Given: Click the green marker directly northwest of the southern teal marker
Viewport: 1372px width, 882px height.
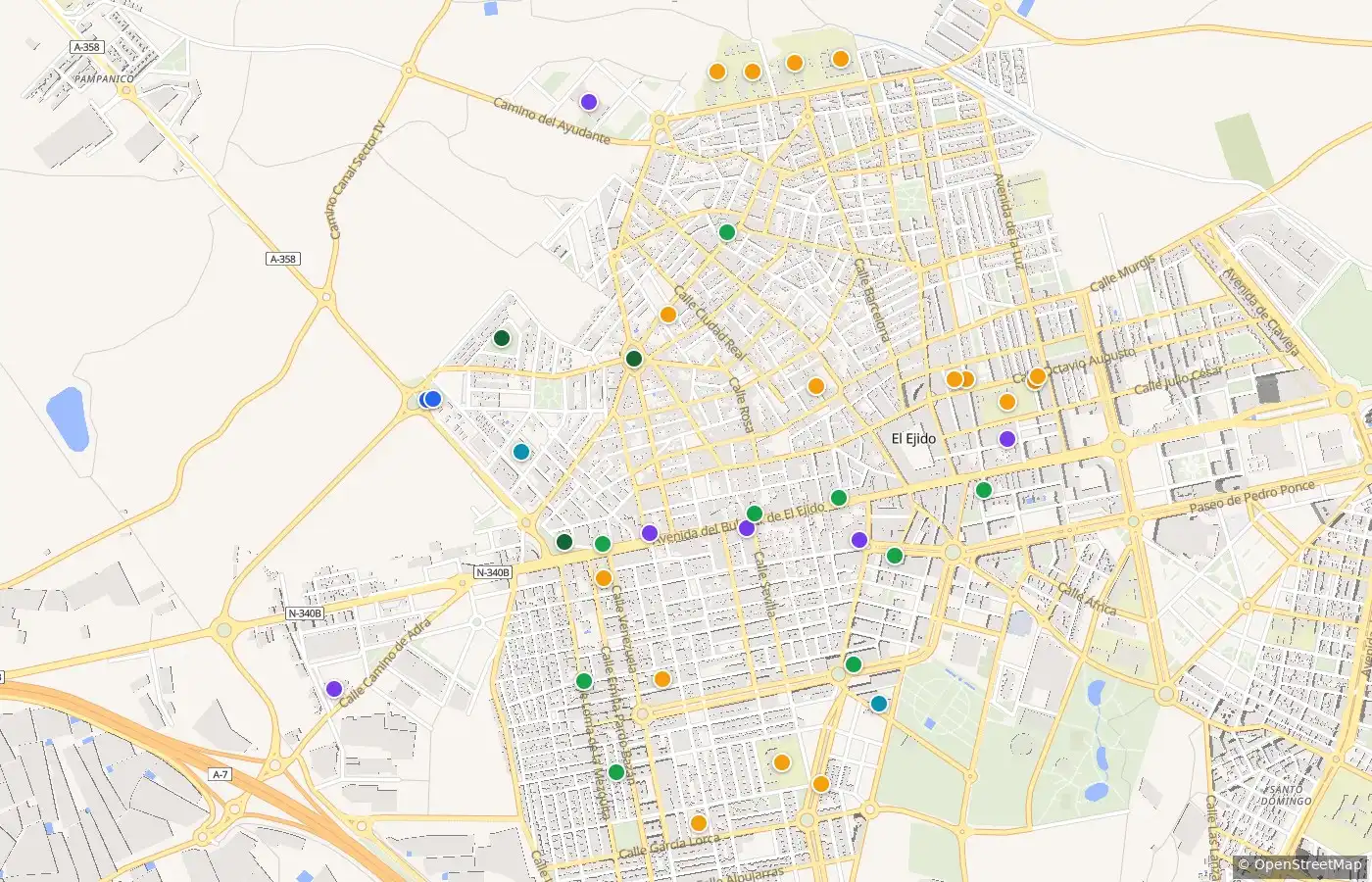Looking at the screenshot, I should 854,664.
